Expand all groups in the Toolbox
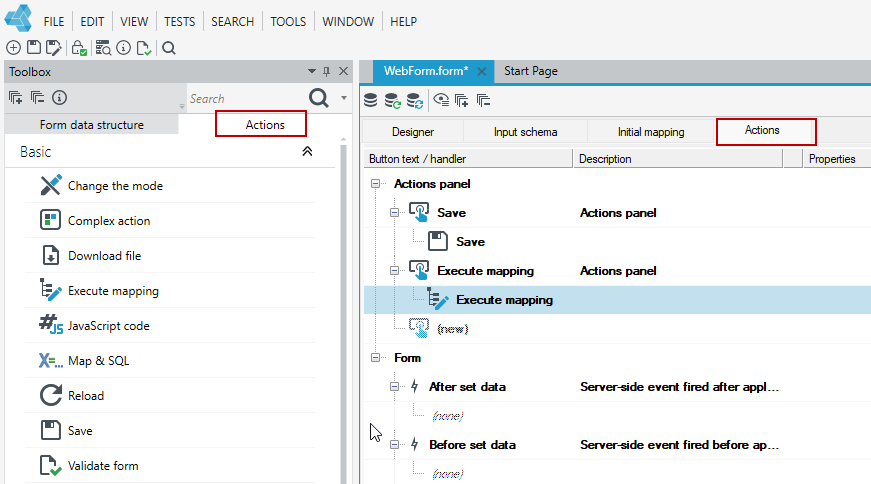The width and height of the screenshot is (871, 484). pos(16,98)
